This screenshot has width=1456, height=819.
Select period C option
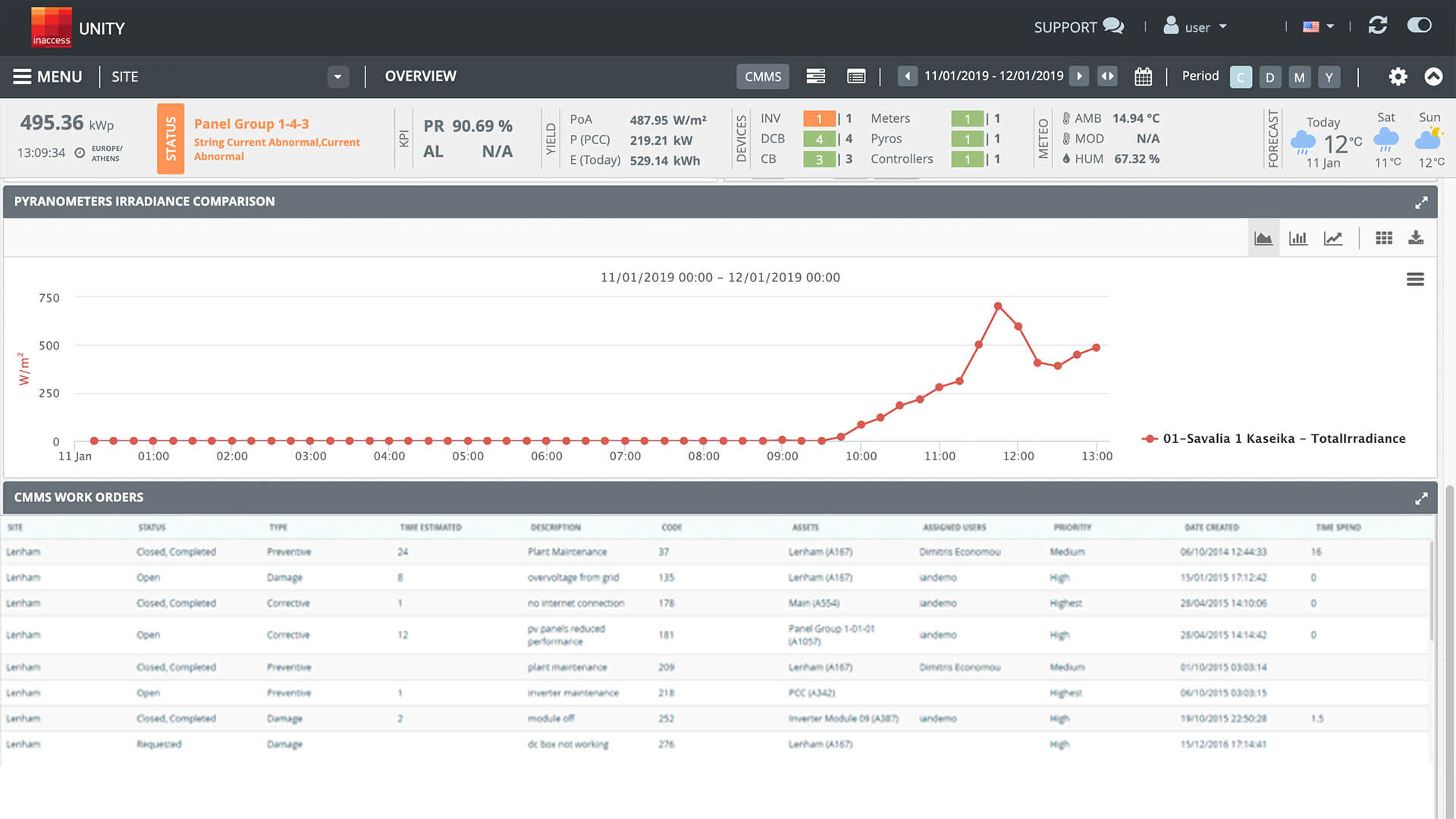(x=1241, y=77)
